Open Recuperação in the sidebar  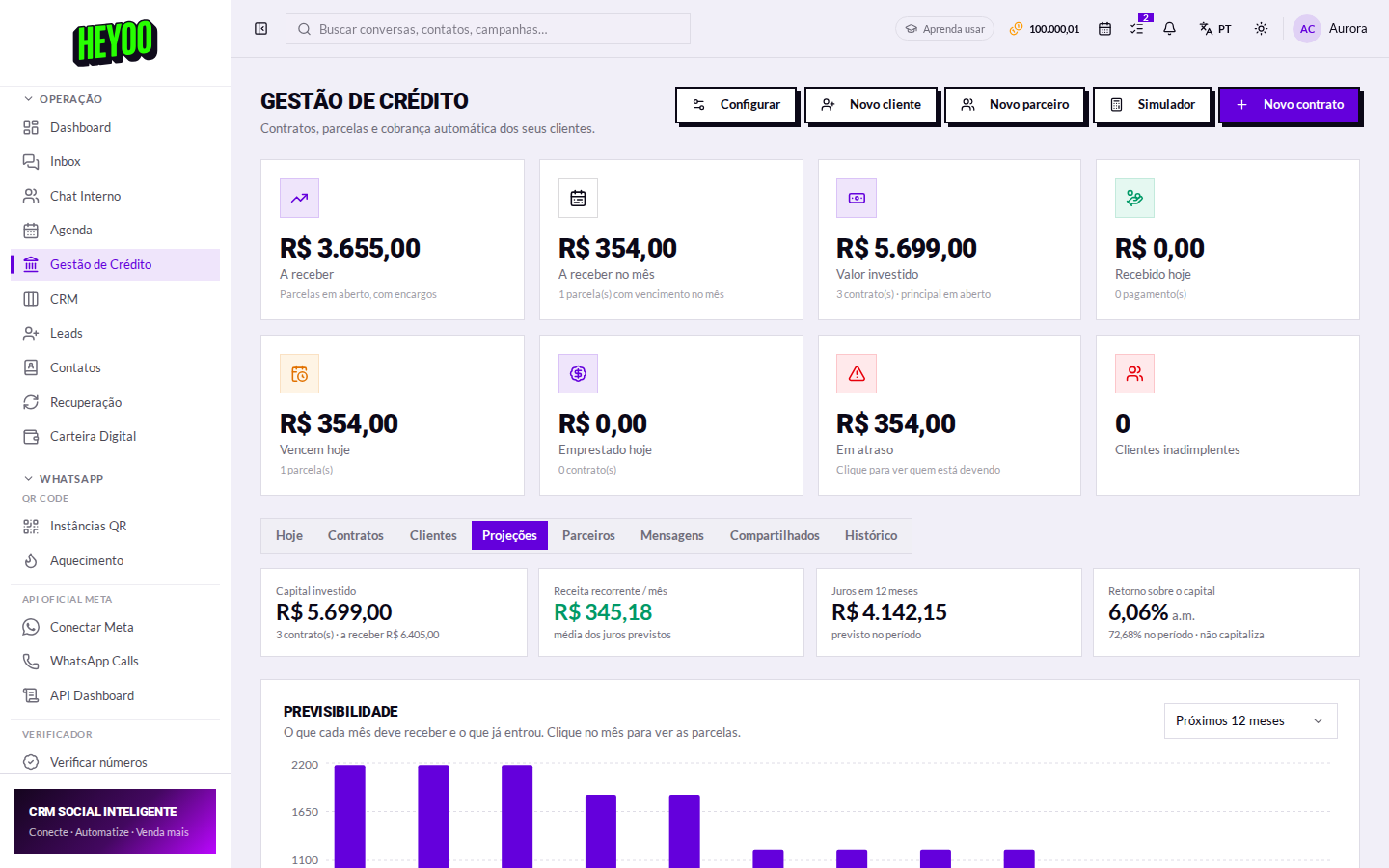click(115, 402)
